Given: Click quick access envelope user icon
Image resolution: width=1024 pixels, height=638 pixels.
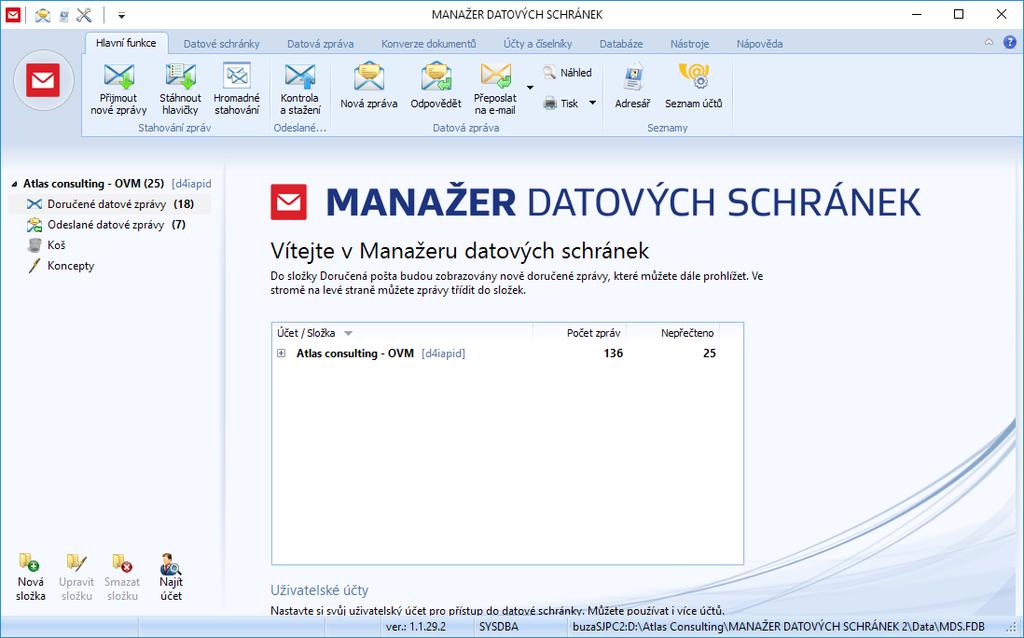Looking at the screenshot, I should point(42,14).
